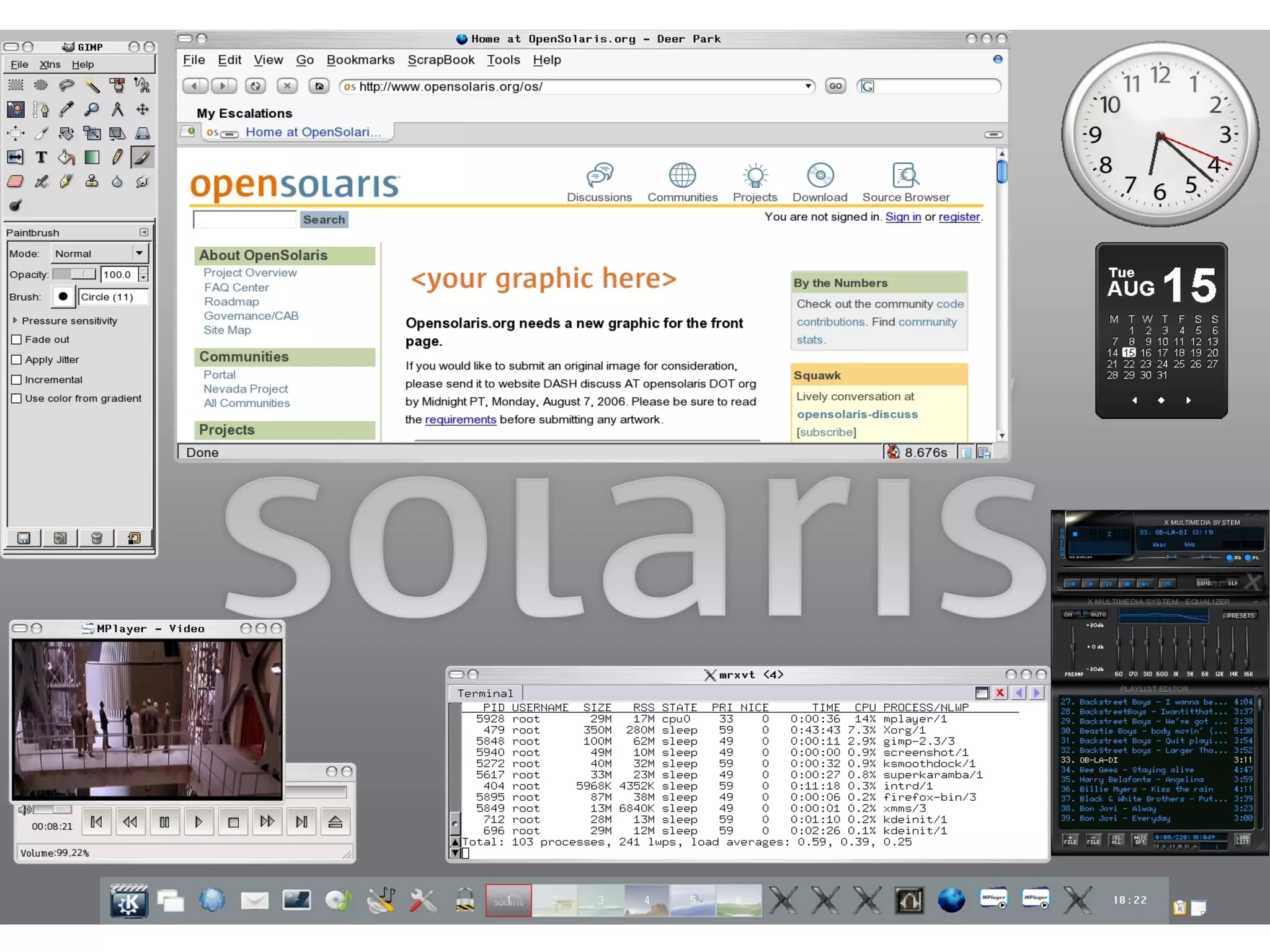
Task: Click the GO button beside the URL bar
Action: [835, 86]
